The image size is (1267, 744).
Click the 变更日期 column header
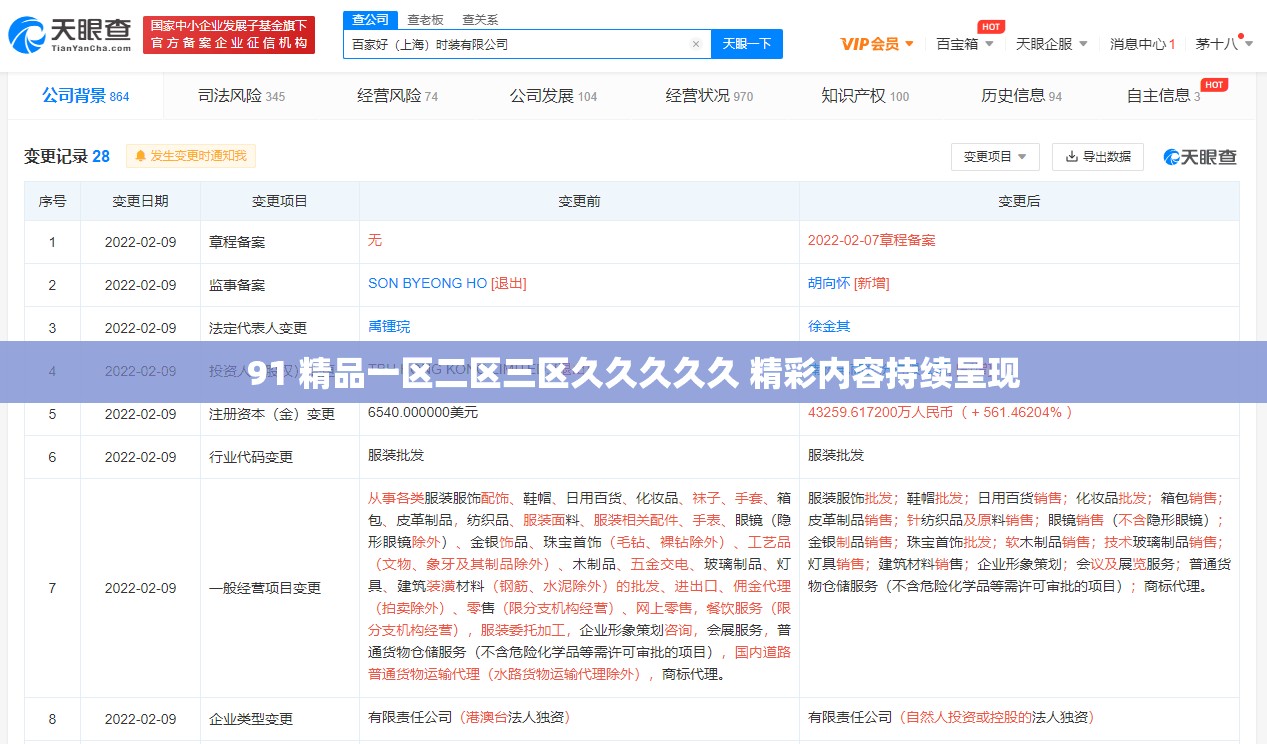[140, 201]
